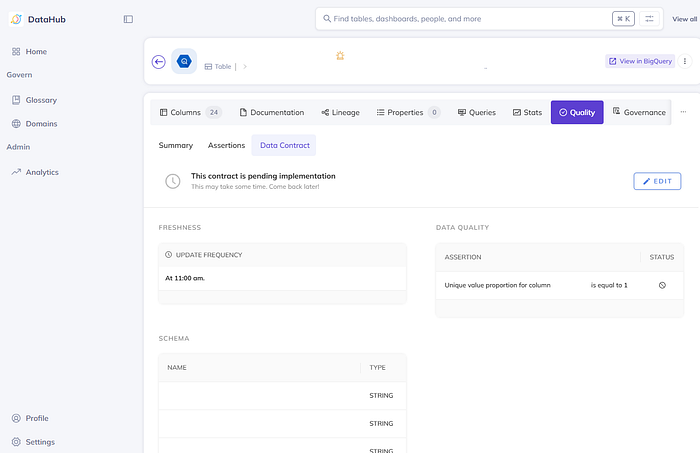Click the DataHub logo

pyautogui.click(x=17, y=19)
